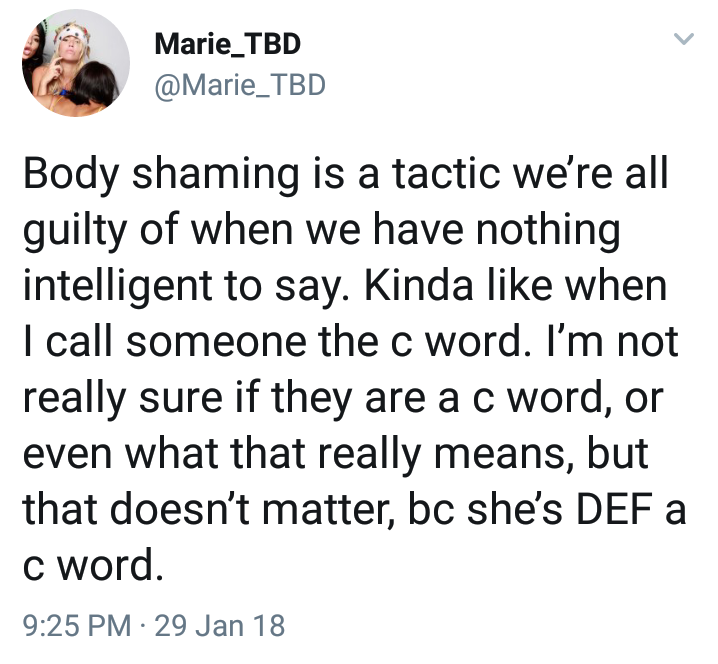Open the 9:25 PM timestamp
Viewport: 718px width, 664px height.
[x=77, y=626]
